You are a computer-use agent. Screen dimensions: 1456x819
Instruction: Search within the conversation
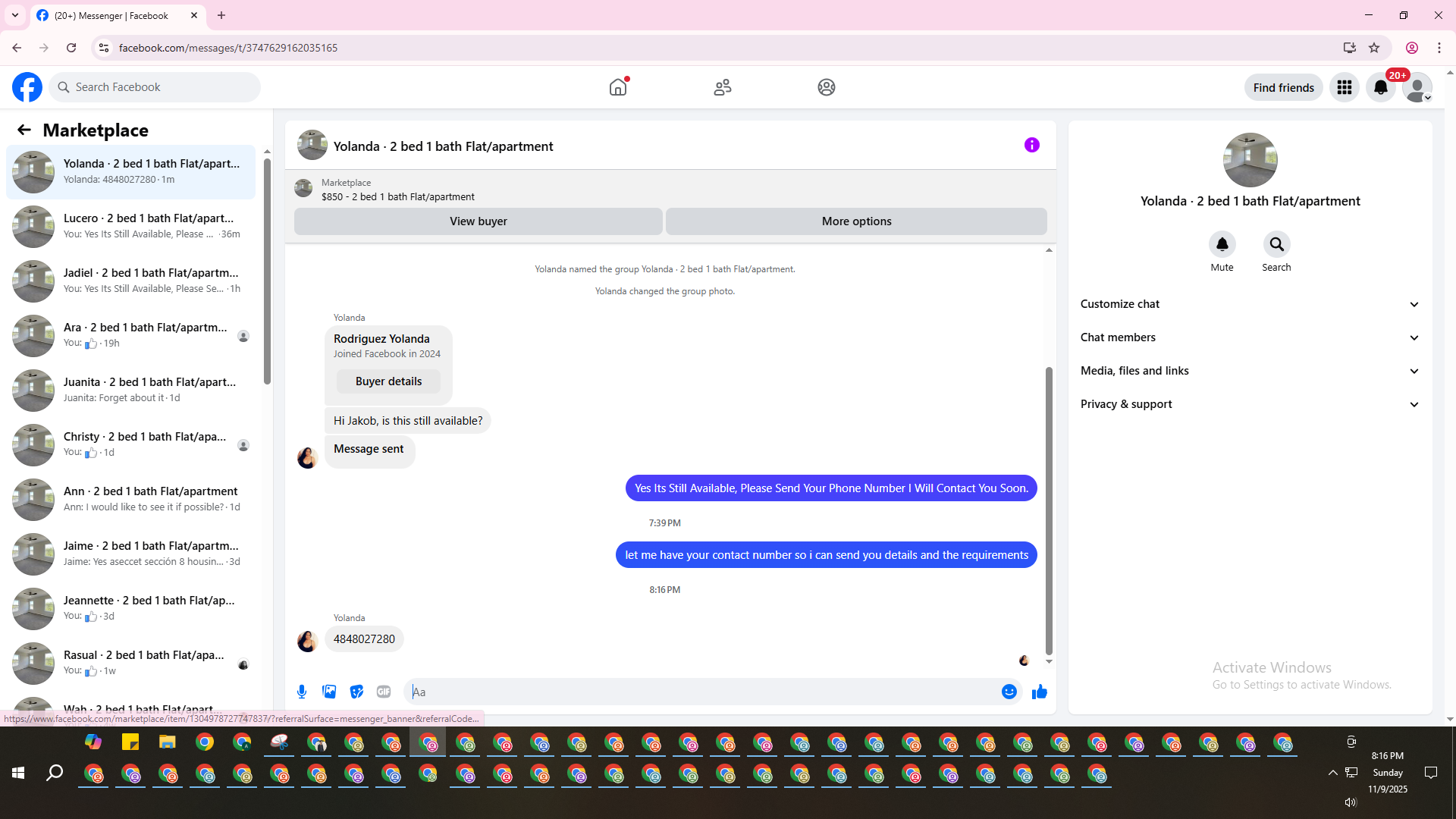pos(1276,244)
